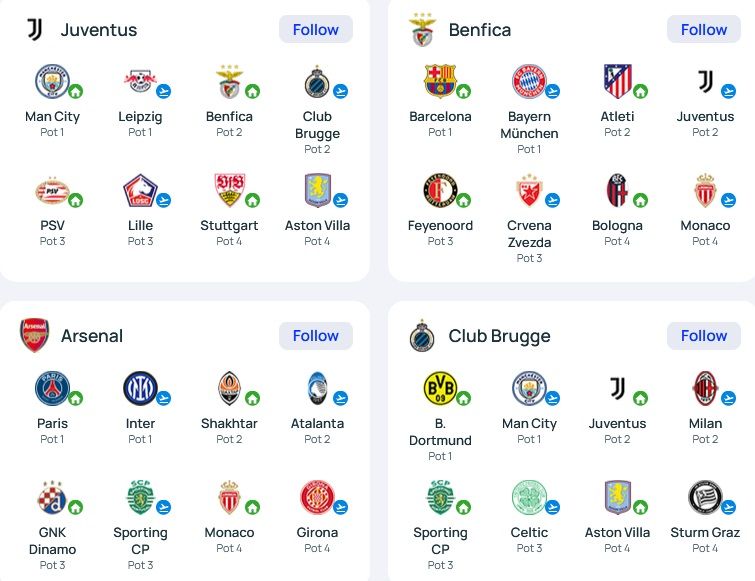Follow Club Brugge
Viewport: 755px width, 581px height.
(703, 336)
